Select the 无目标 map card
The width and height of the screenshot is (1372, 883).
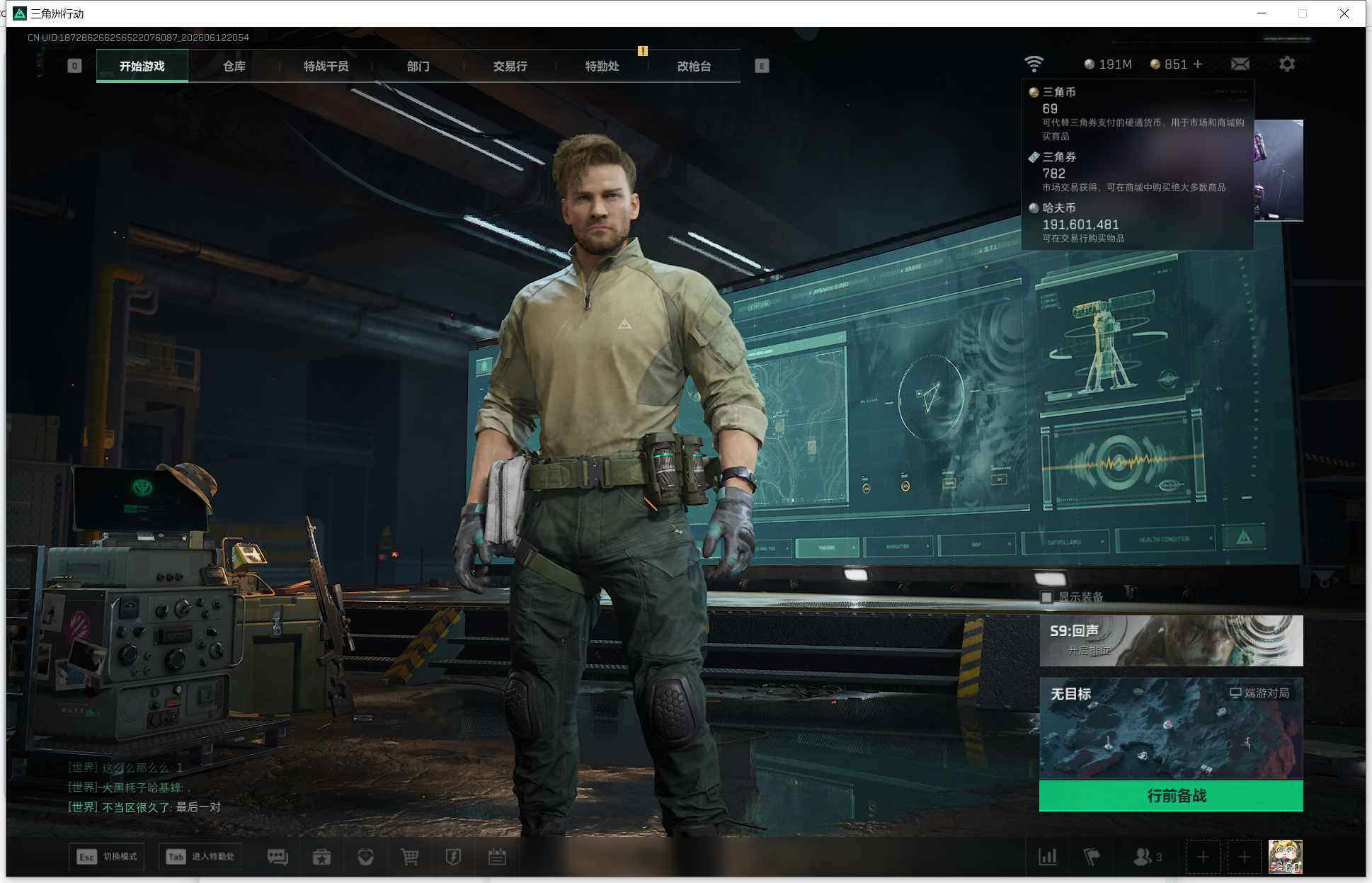click(x=1171, y=729)
